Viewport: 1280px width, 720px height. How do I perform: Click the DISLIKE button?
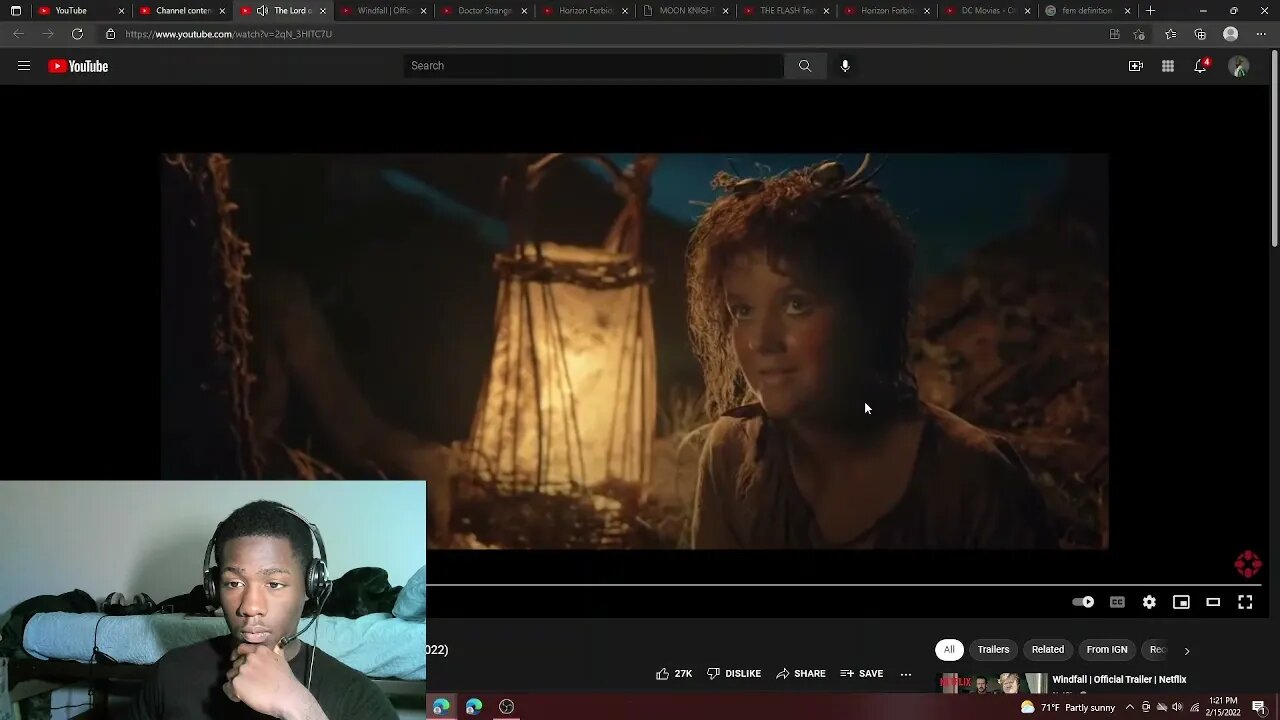[x=734, y=674]
